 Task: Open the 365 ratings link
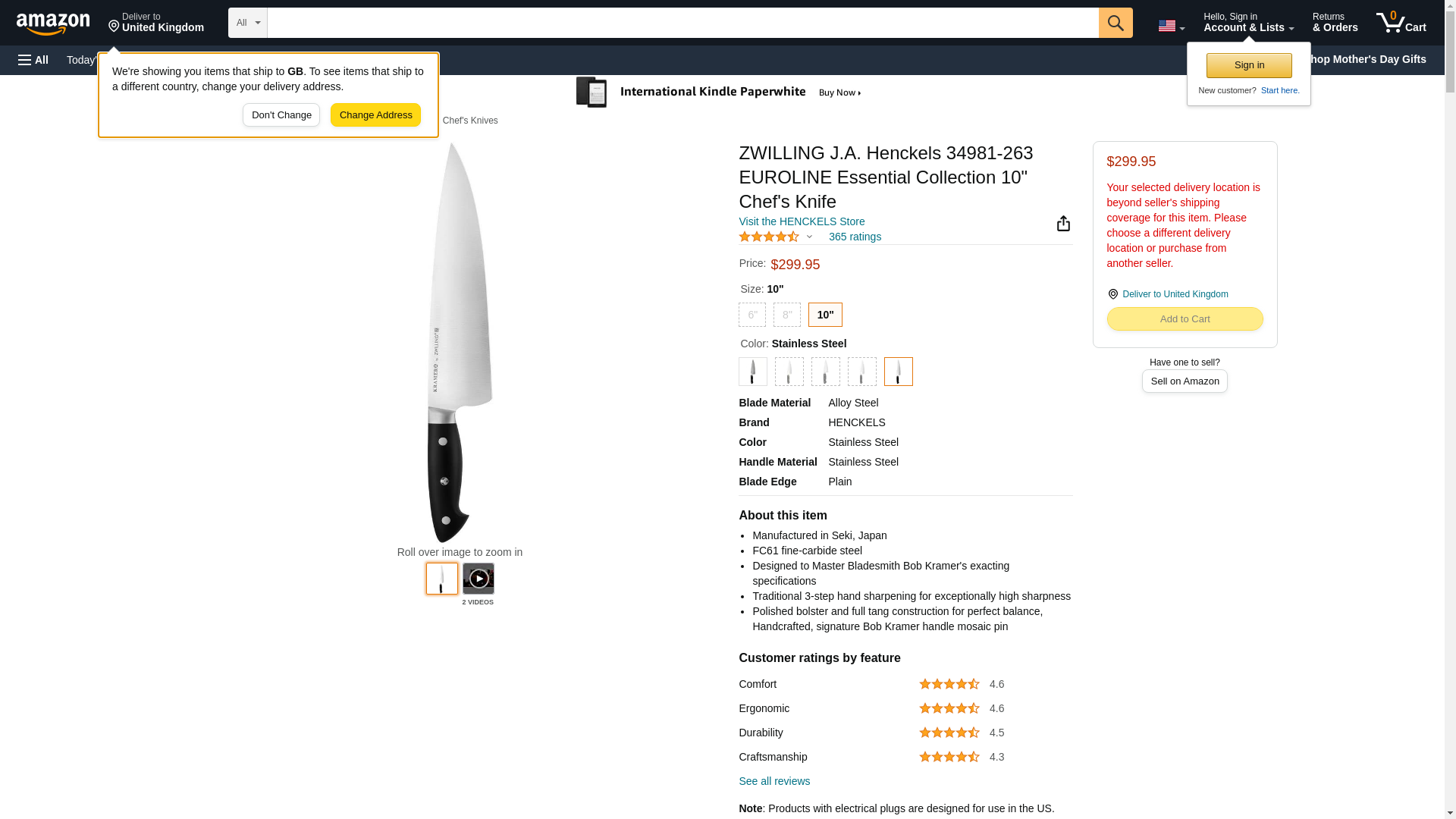click(x=855, y=237)
